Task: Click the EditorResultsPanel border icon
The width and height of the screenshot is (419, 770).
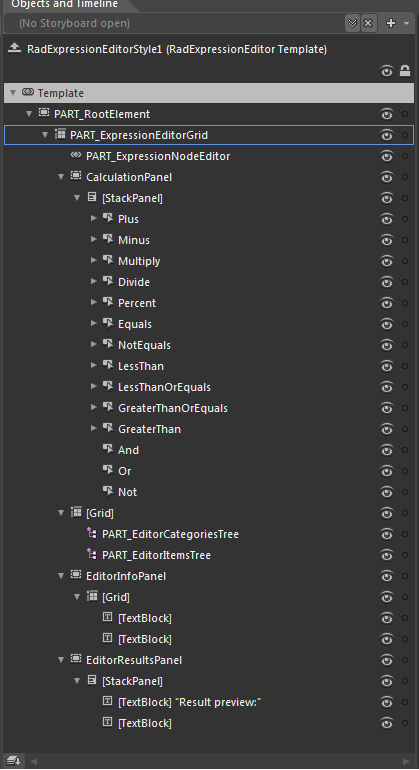Action: point(76,659)
